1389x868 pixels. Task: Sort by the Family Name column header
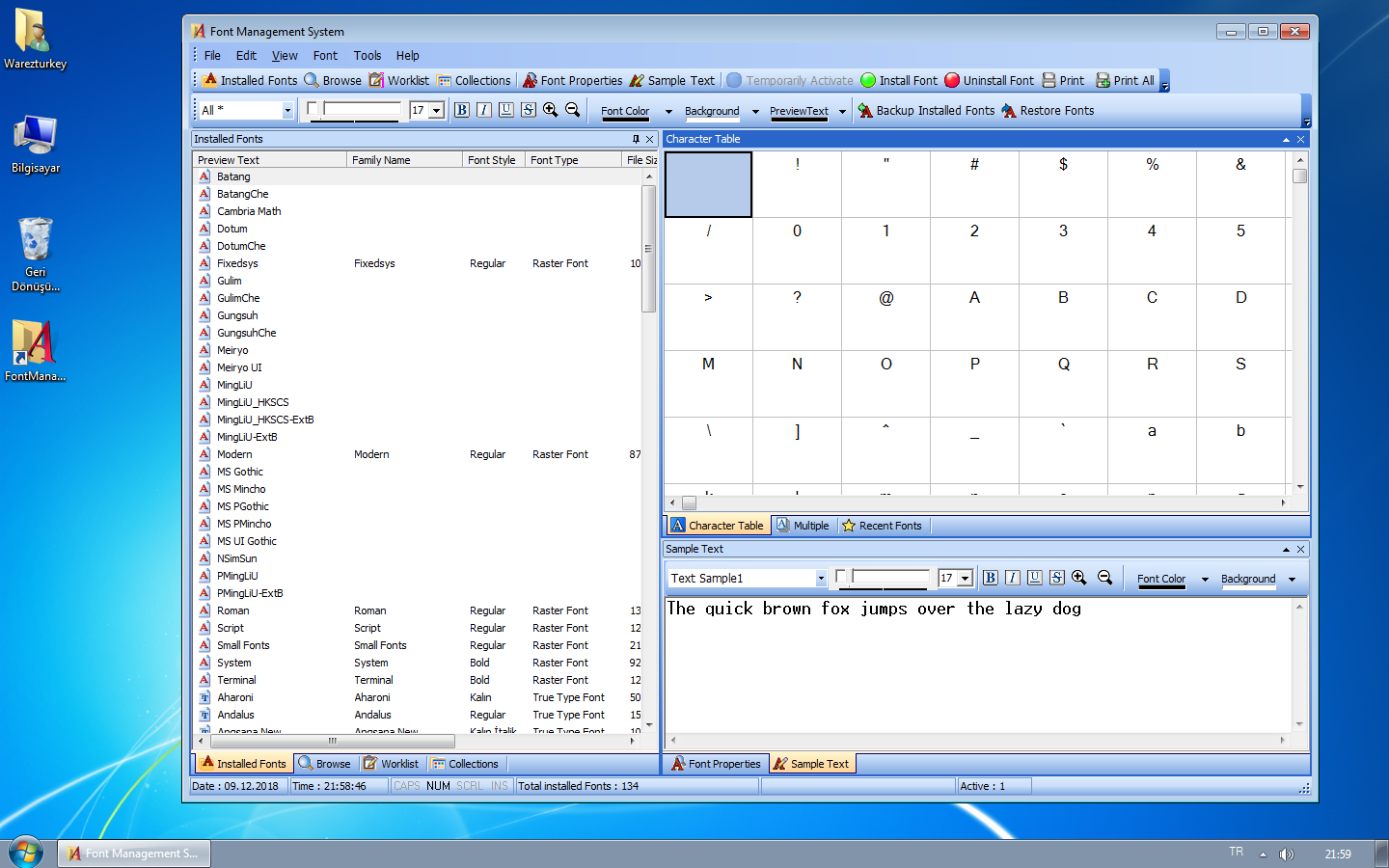(404, 160)
